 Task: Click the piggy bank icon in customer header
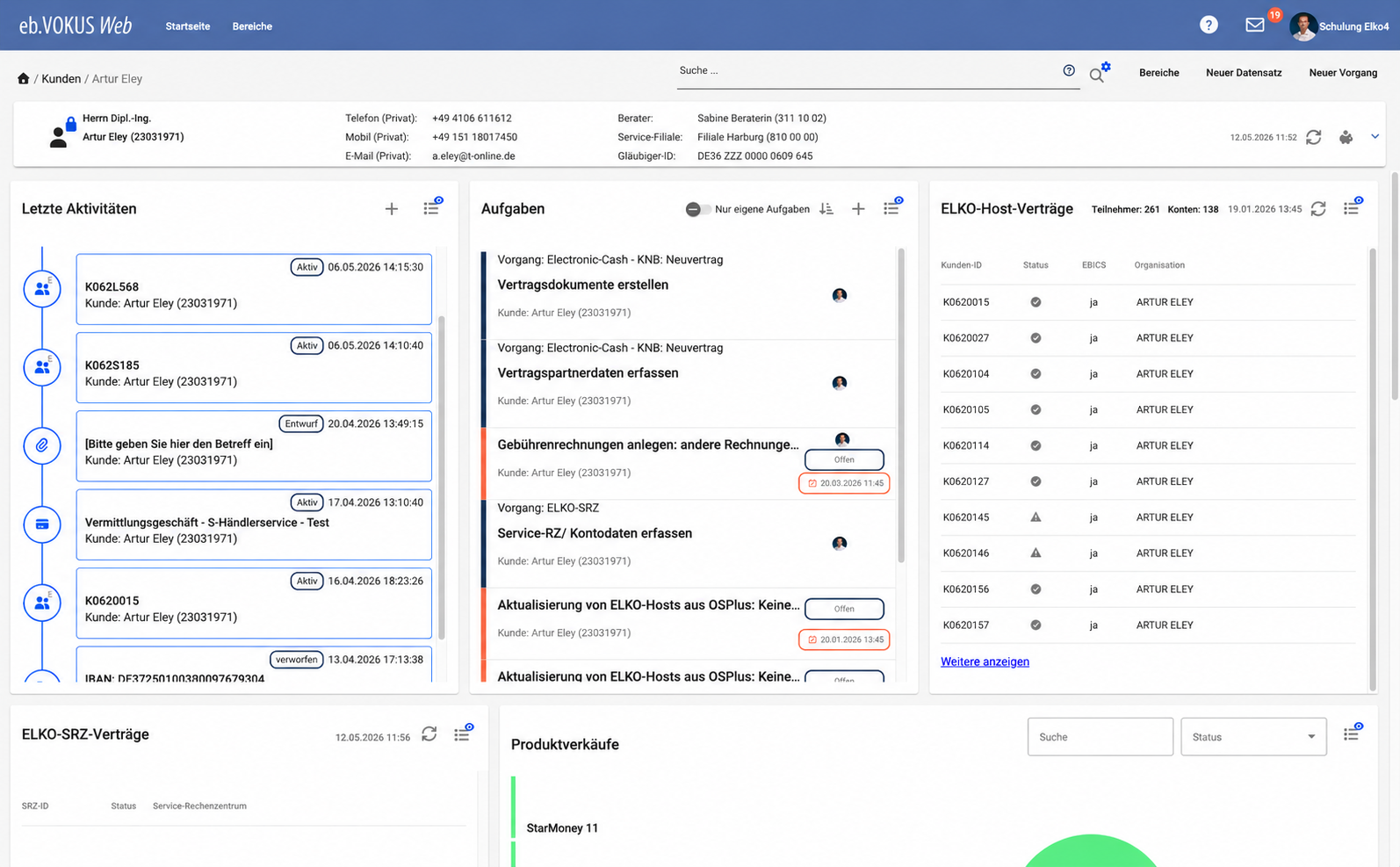1346,137
